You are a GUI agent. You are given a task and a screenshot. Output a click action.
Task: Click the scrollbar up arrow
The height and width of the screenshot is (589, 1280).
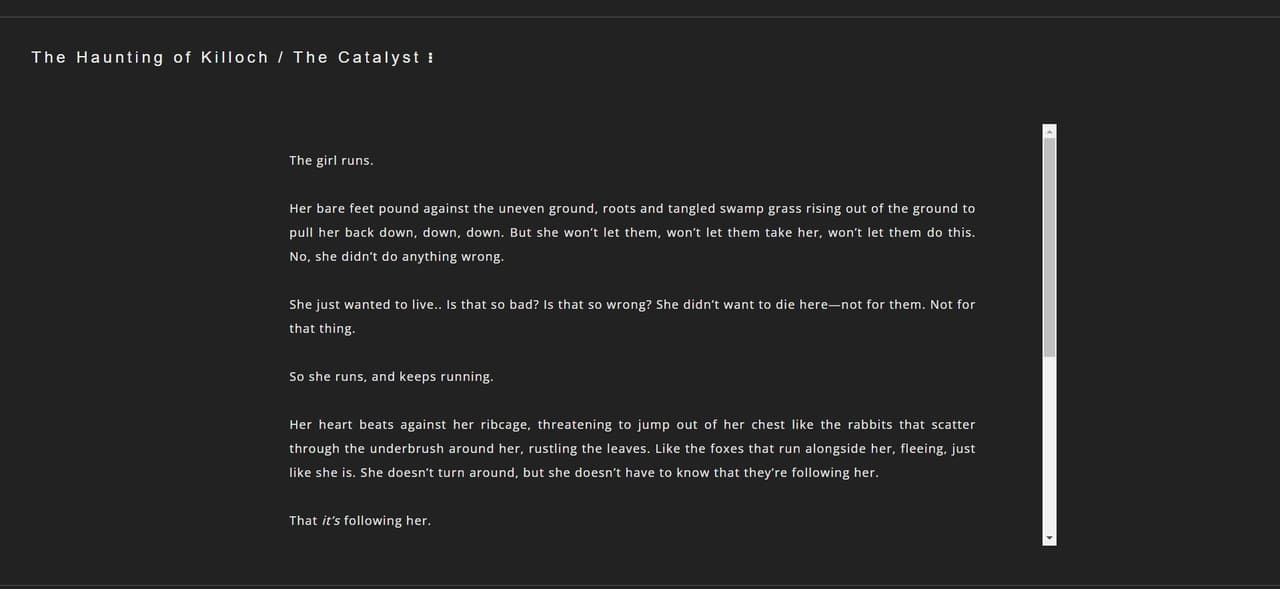(1049, 131)
